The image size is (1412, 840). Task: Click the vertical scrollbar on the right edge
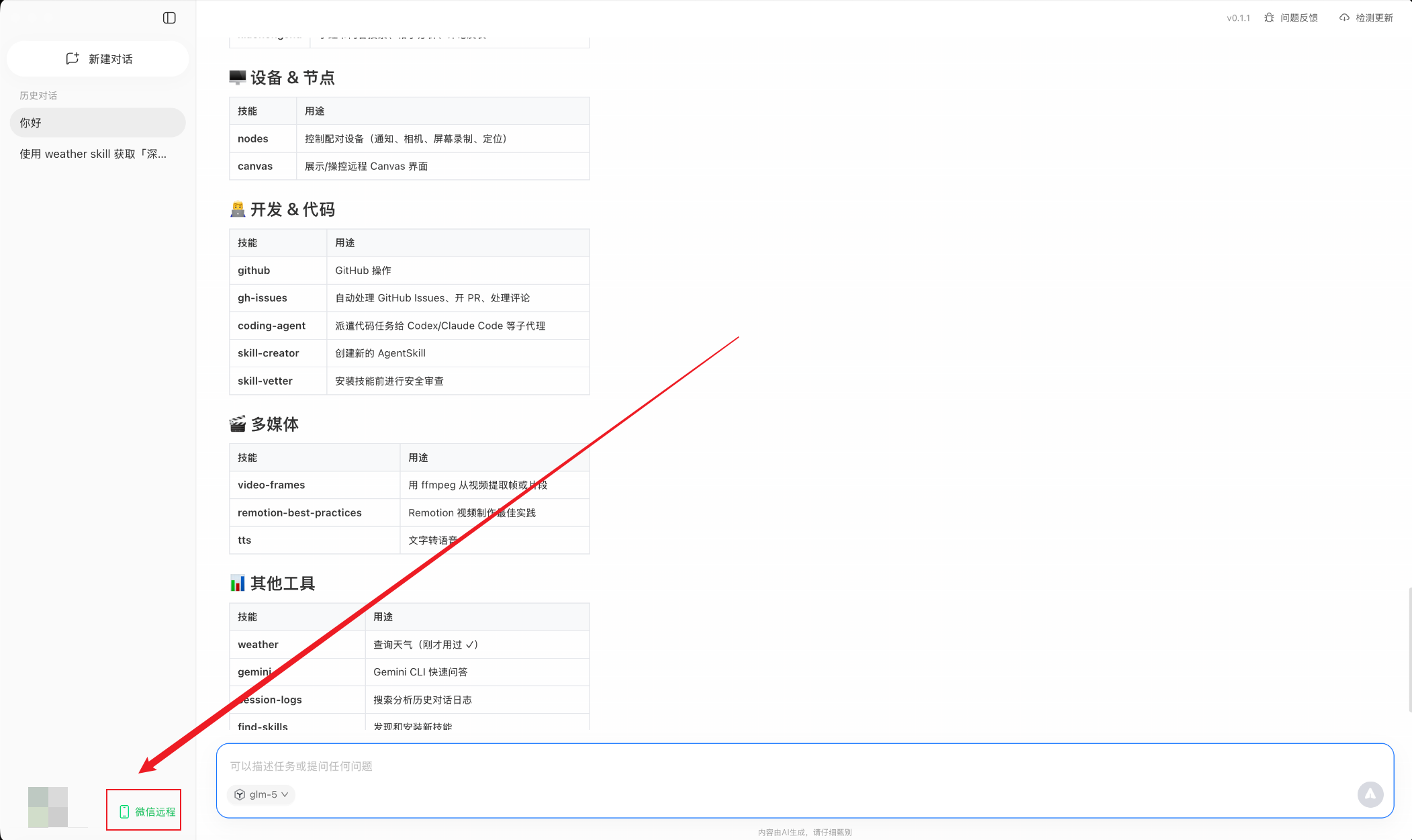click(1409, 649)
